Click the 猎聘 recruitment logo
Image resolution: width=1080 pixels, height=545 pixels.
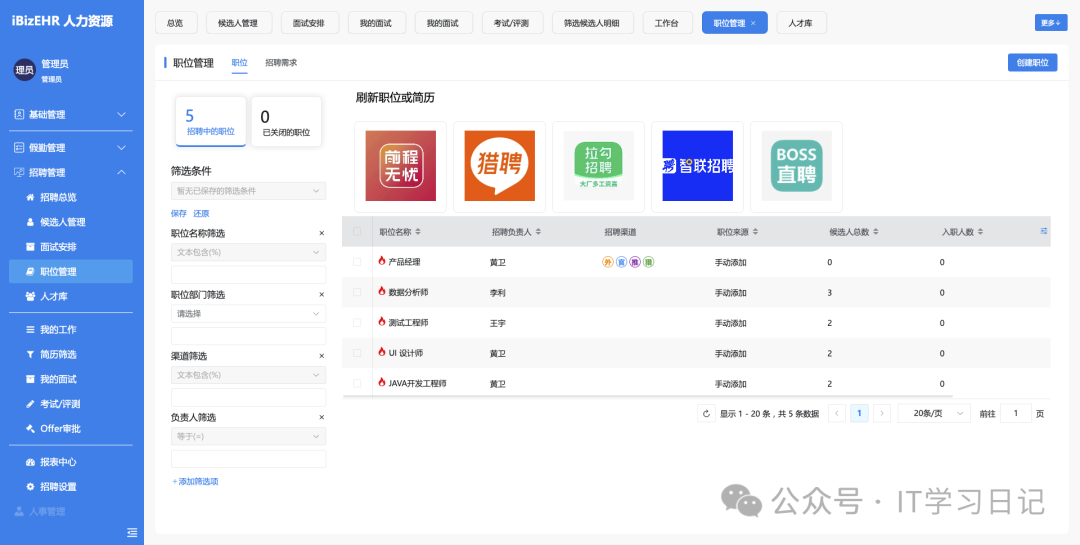(499, 166)
